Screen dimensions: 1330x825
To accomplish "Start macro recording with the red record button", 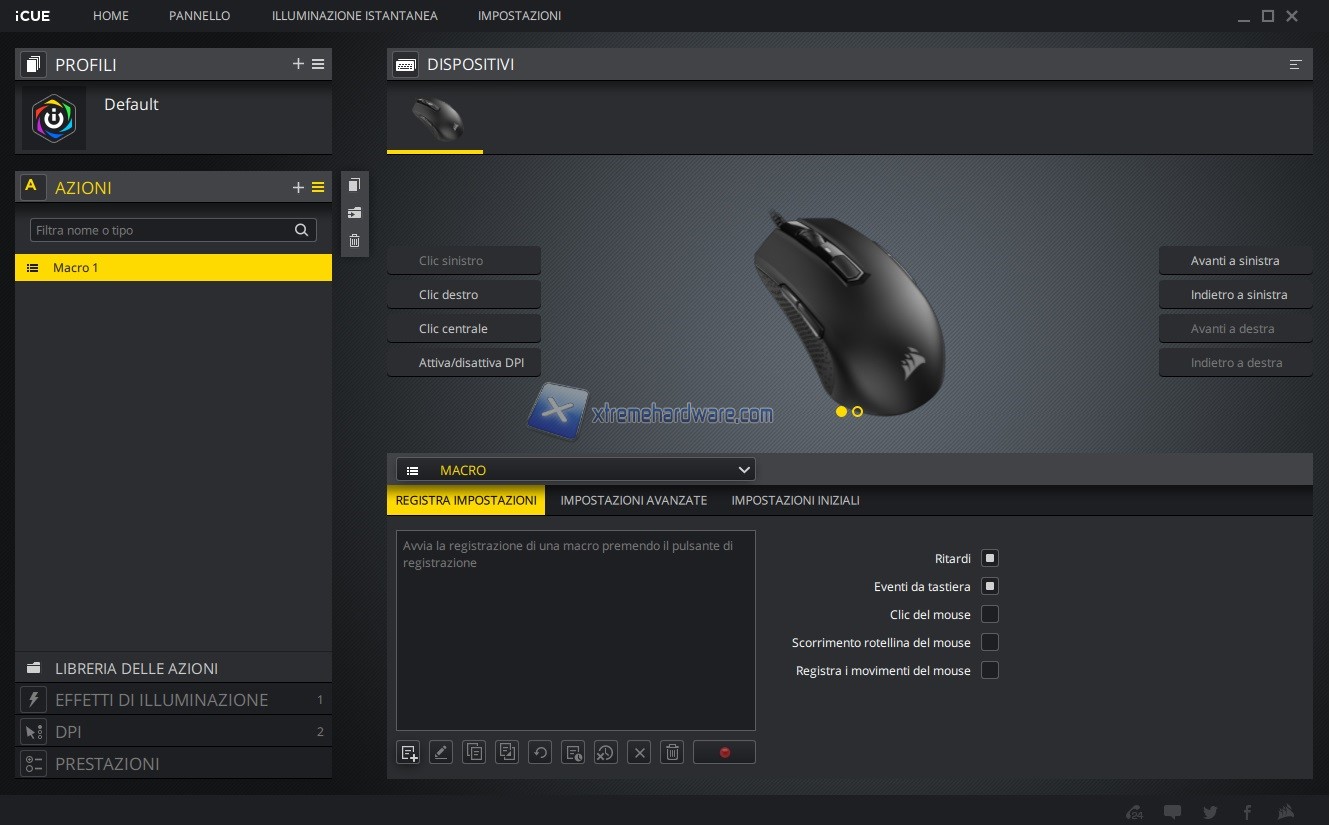I will coord(723,753).
